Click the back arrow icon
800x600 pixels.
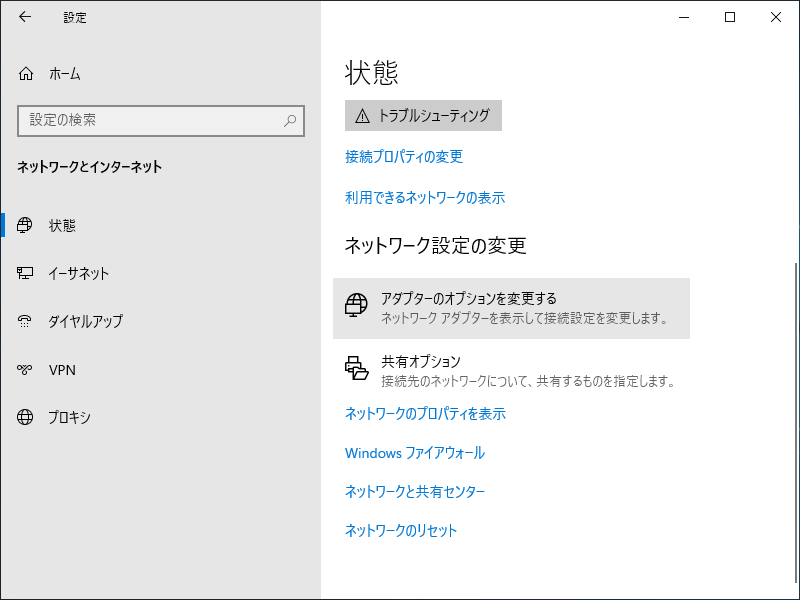point(24,17)
